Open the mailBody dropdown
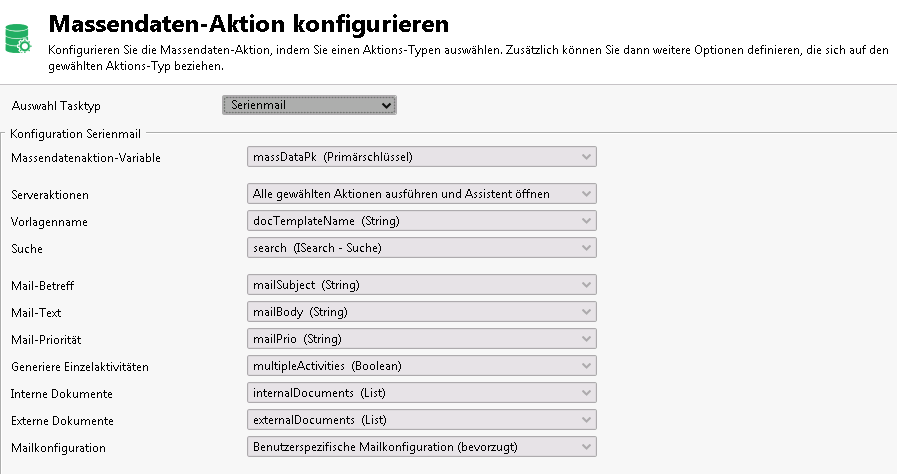The height and width of the screenshot is (474, 897). click(x=421, y=312)
